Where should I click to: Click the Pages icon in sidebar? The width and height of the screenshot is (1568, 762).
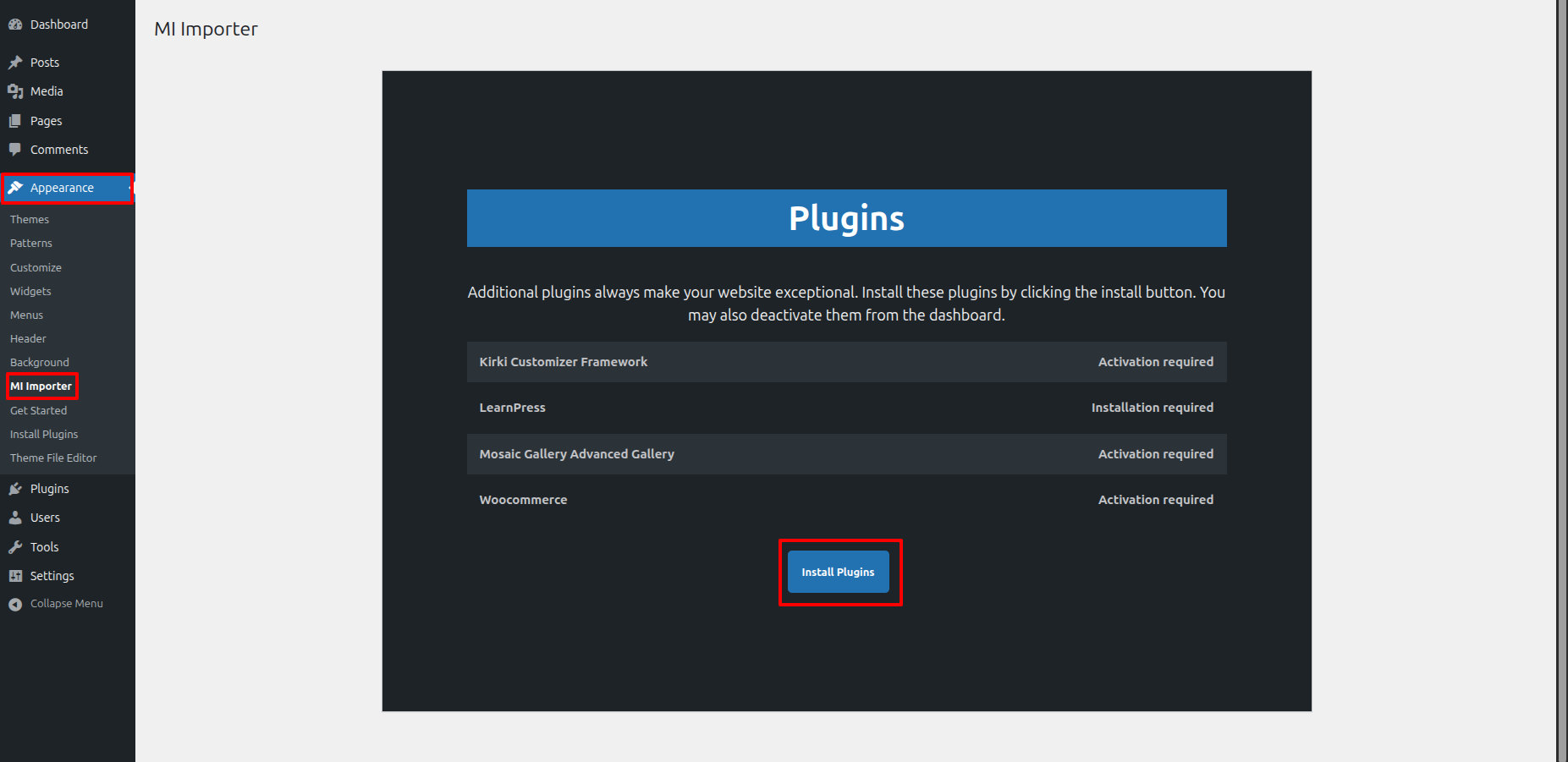(15, 121)
